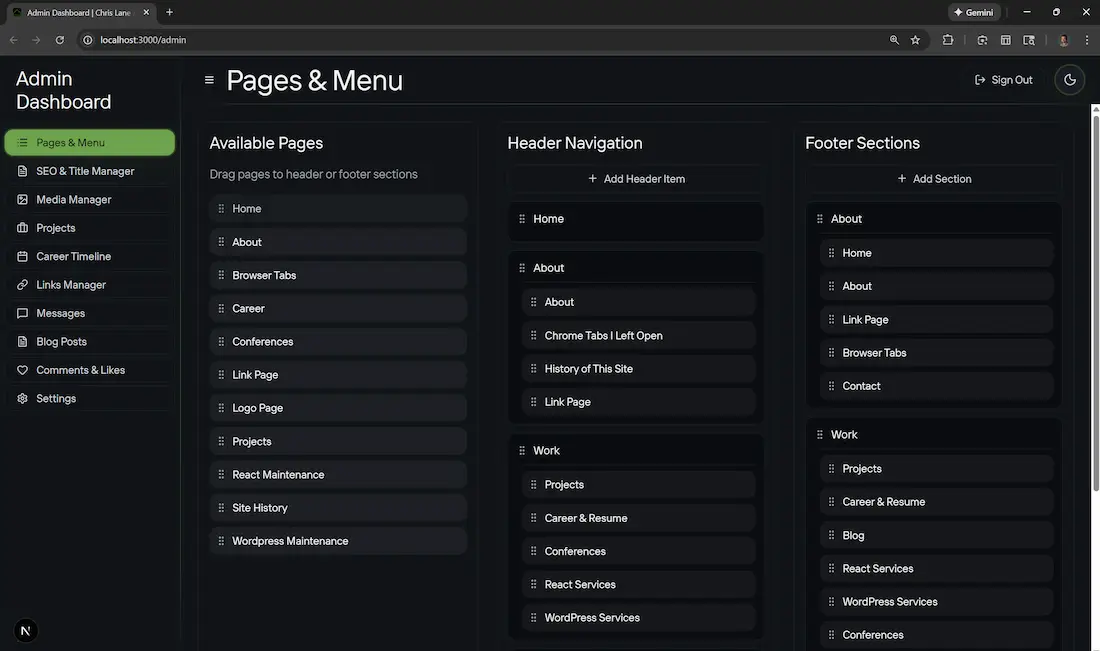Click drag handle of header Career & Resume
This screenshot has width=1100, height=651.
click(533, 518)
